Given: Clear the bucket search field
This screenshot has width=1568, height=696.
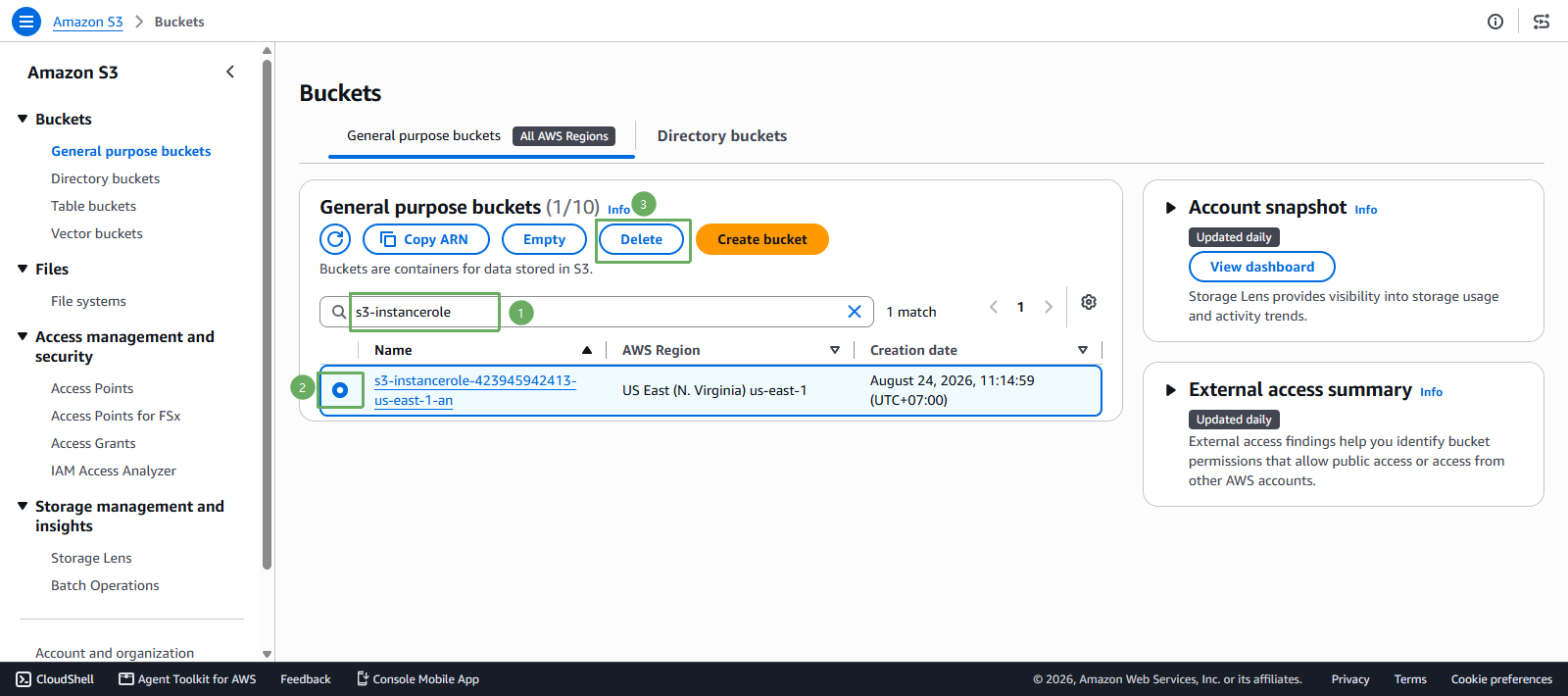Looking at the screenshot, I should 855,312.
